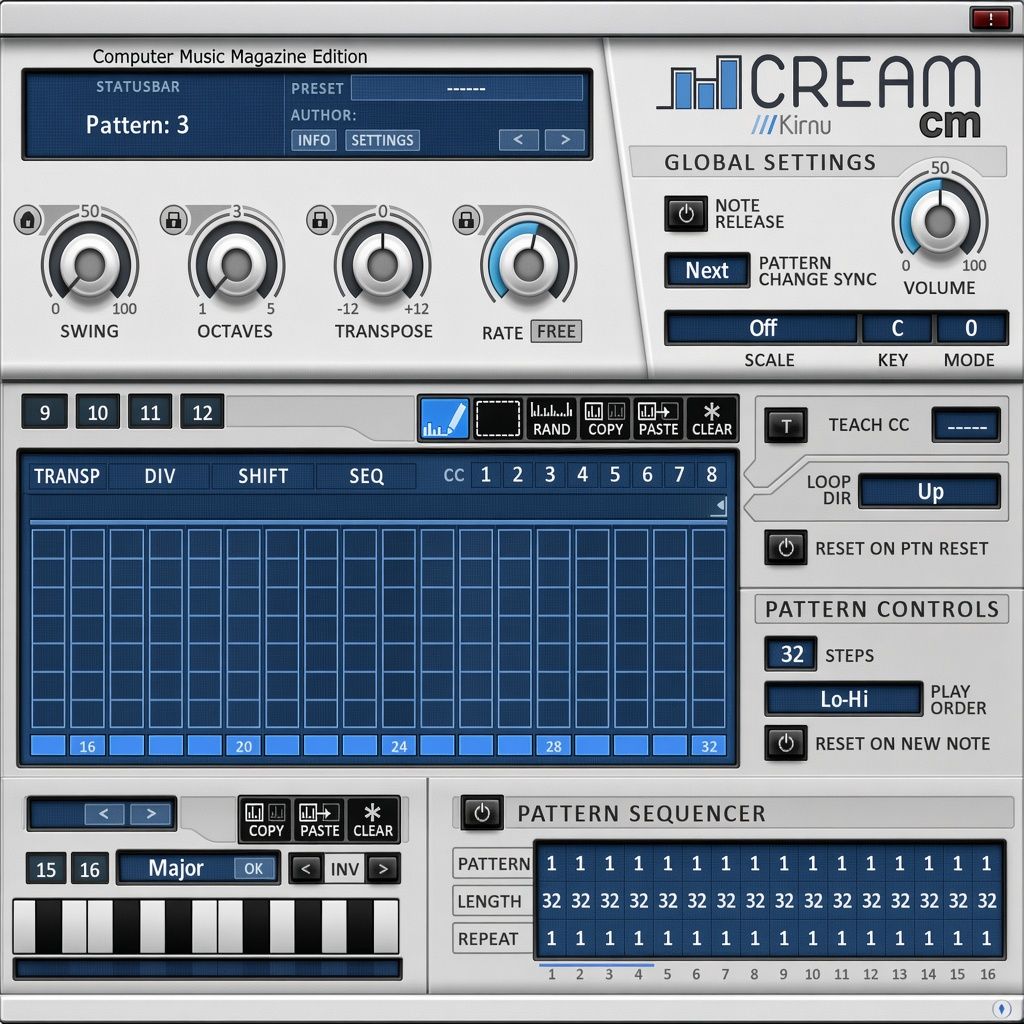Switch to the SHIFT tab
Screen dimensions: 1024x1024
[263, 476]
